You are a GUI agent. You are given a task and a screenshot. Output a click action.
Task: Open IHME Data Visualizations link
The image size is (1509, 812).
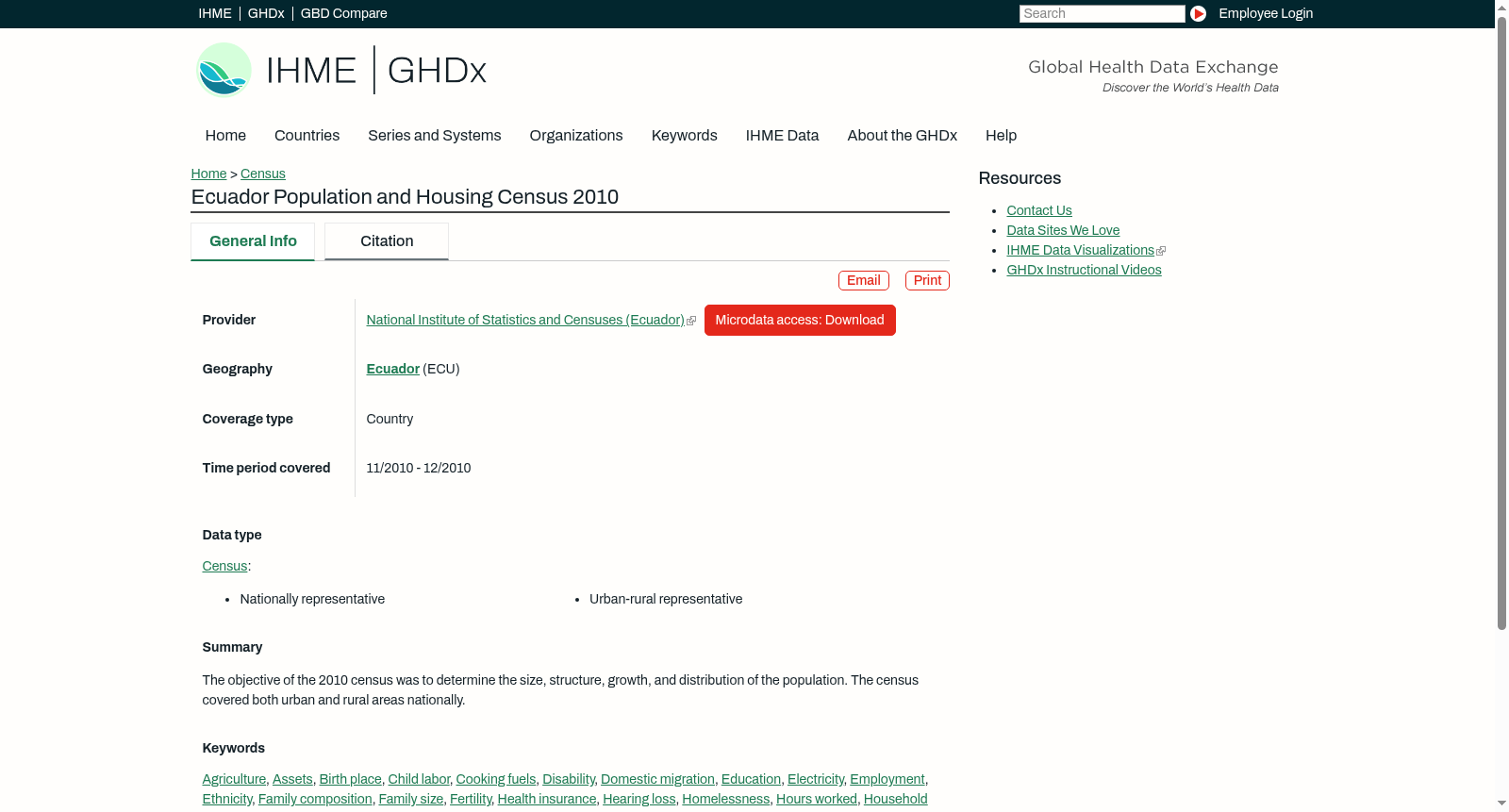1080,250
